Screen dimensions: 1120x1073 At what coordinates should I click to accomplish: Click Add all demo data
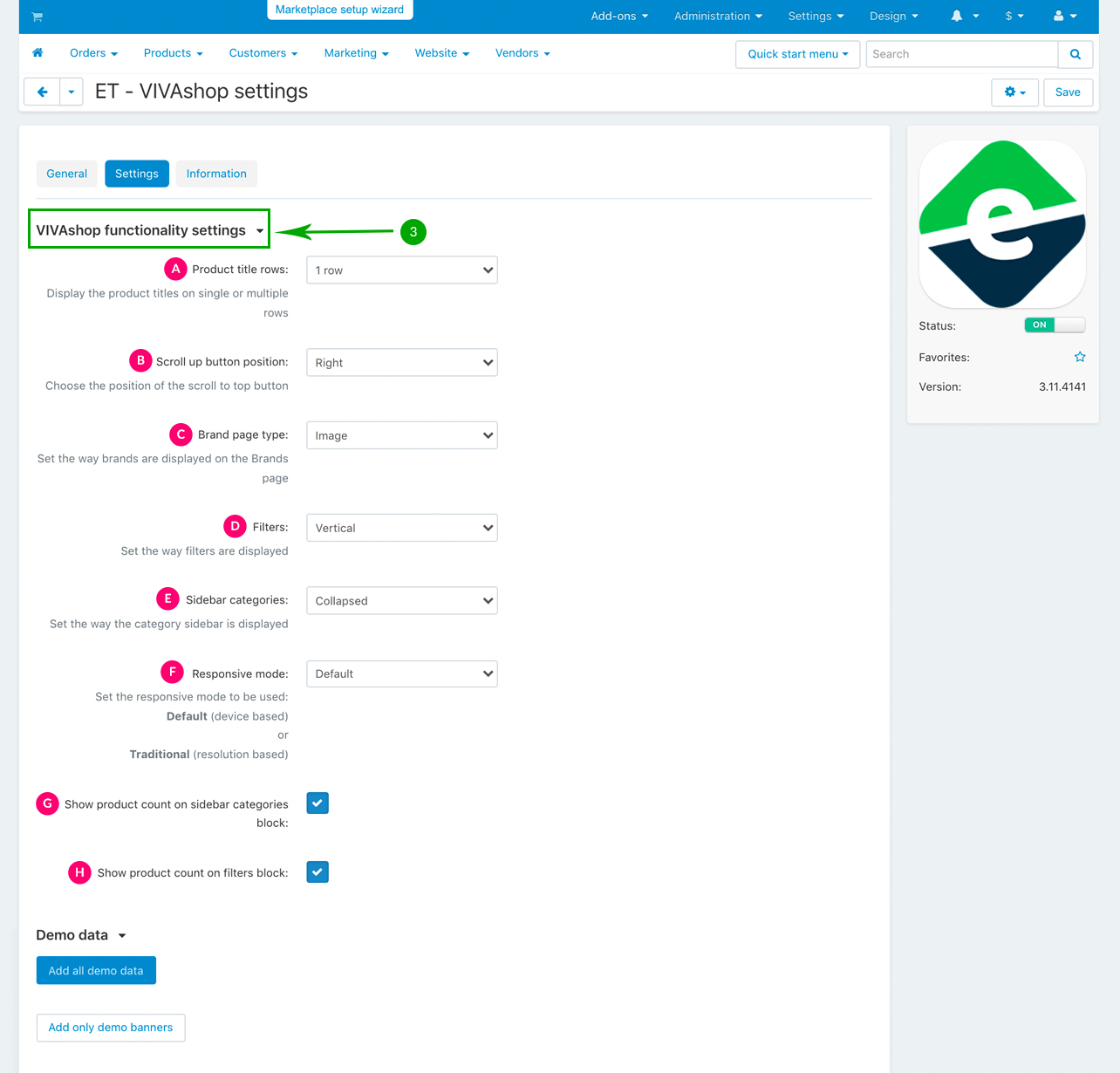96,971
